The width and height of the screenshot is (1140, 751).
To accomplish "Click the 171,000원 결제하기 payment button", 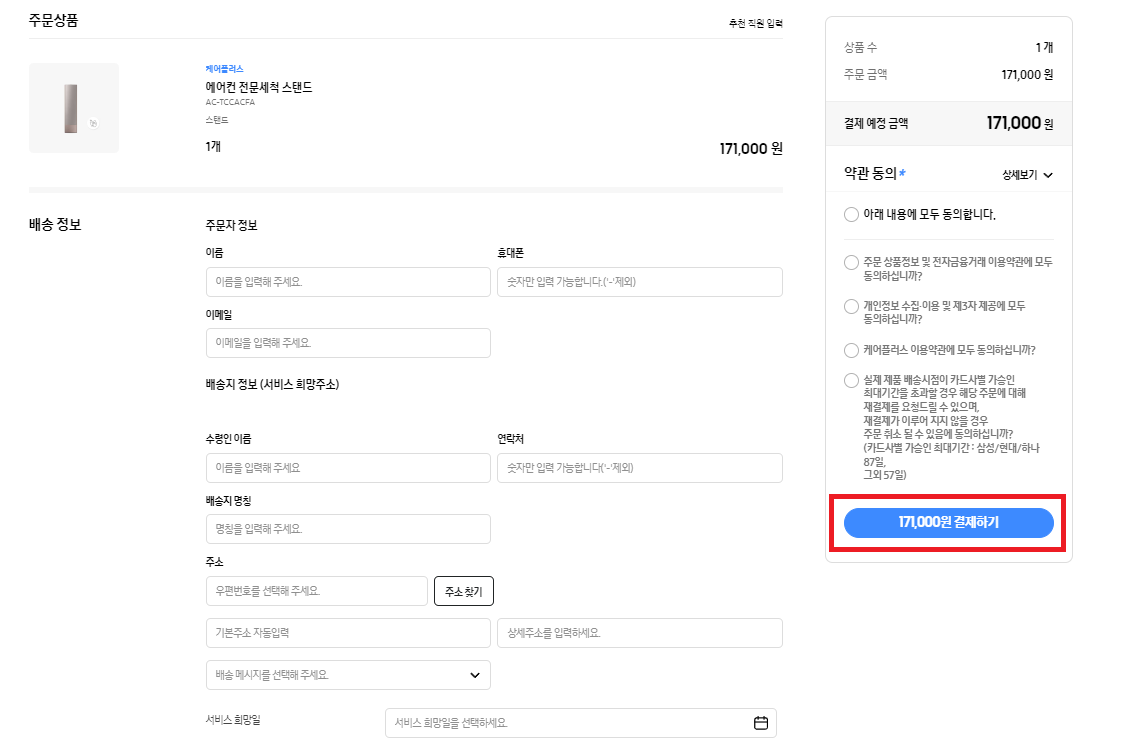I will (947, 522).
